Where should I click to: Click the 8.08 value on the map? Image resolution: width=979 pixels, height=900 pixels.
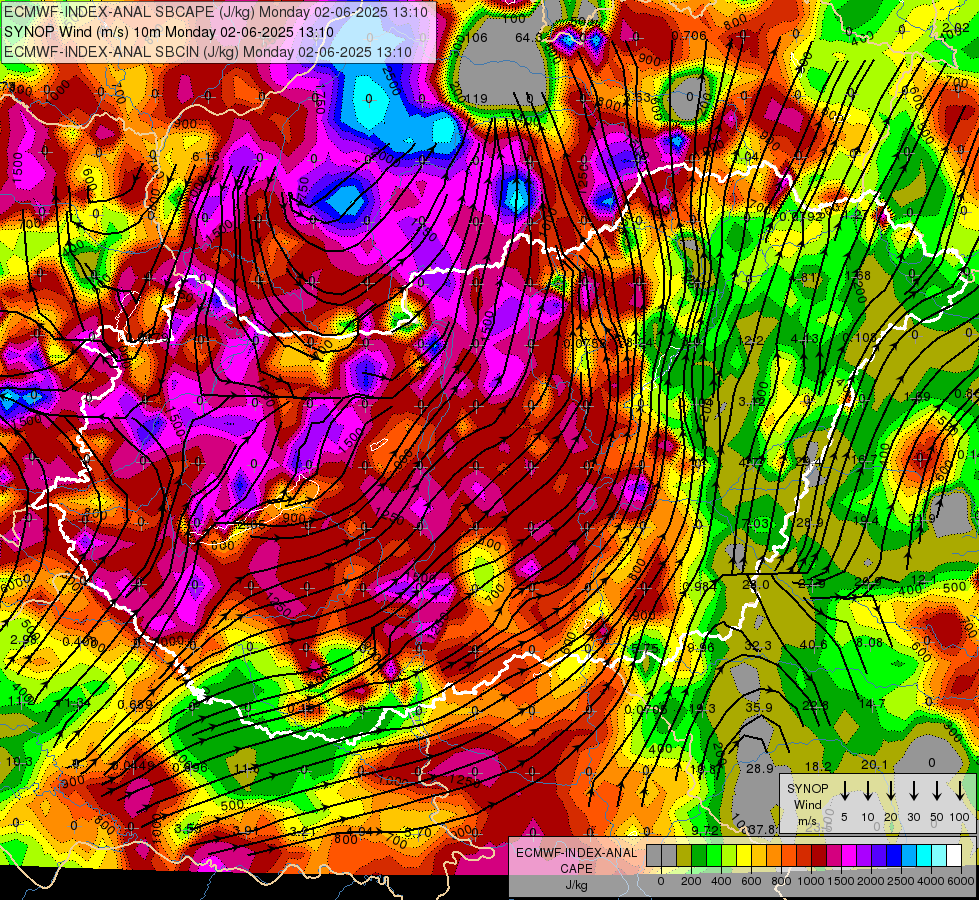[868, 642]
